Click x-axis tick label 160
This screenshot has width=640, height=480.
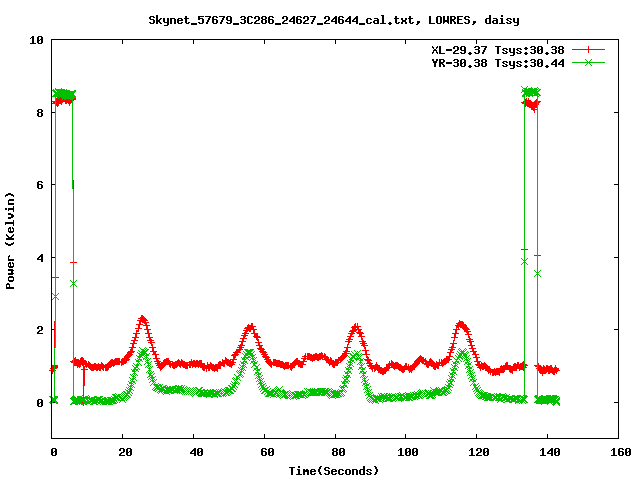tap(620, 452)
